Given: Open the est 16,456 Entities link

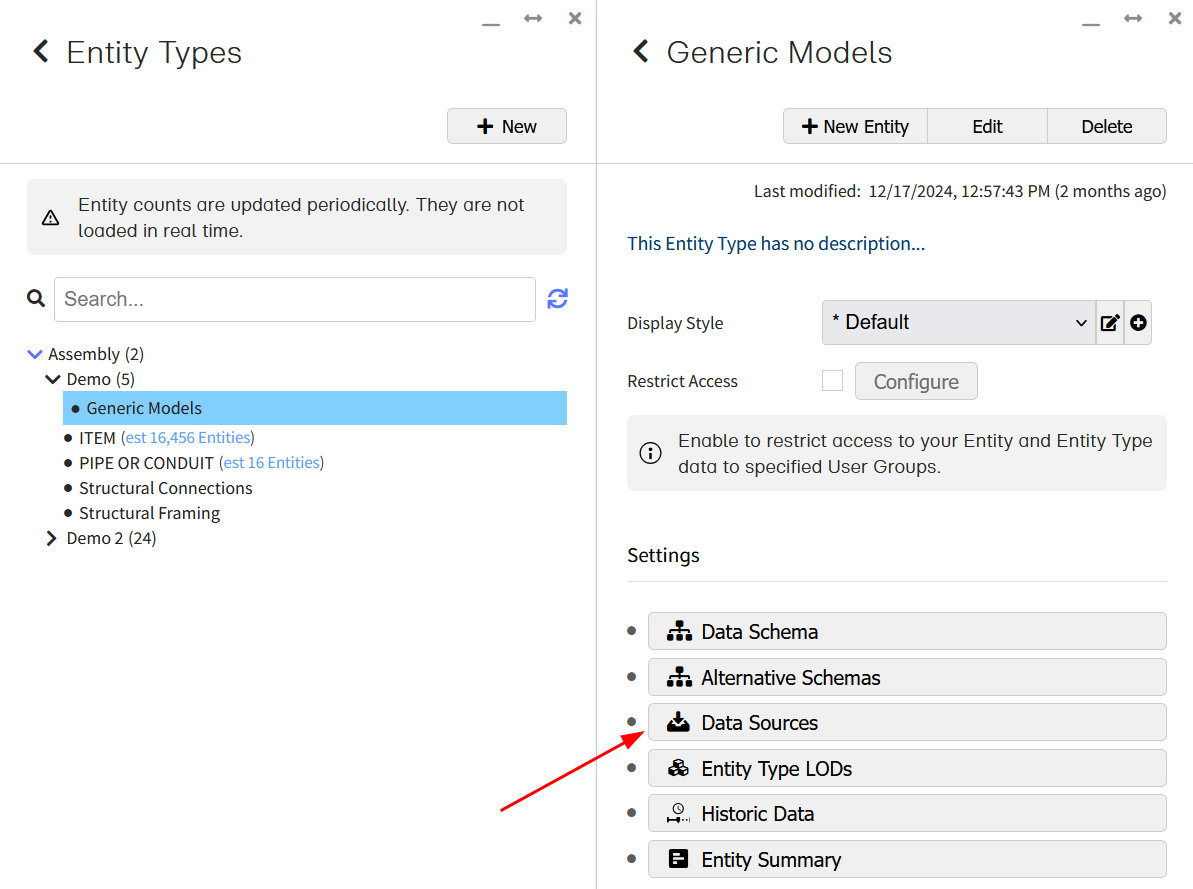Looking at the screenshot, I should coord(188,437).
